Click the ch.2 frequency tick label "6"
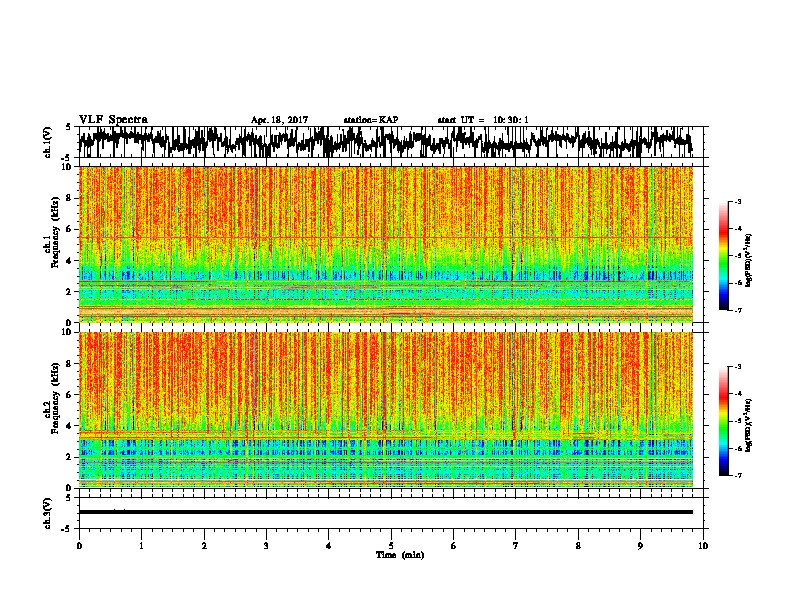This screenshot has height=612, width=792. (69, 394)
